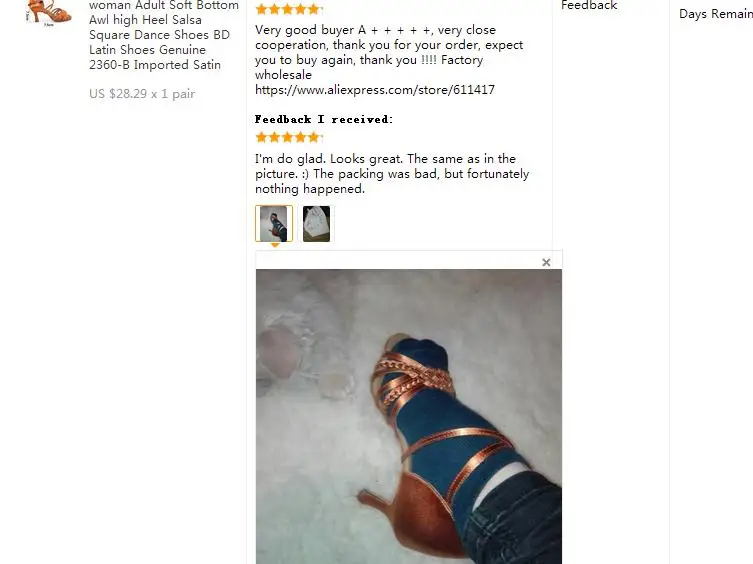
Task: Open the aliexpress.com/store/611417 URL
Action: 375,90
